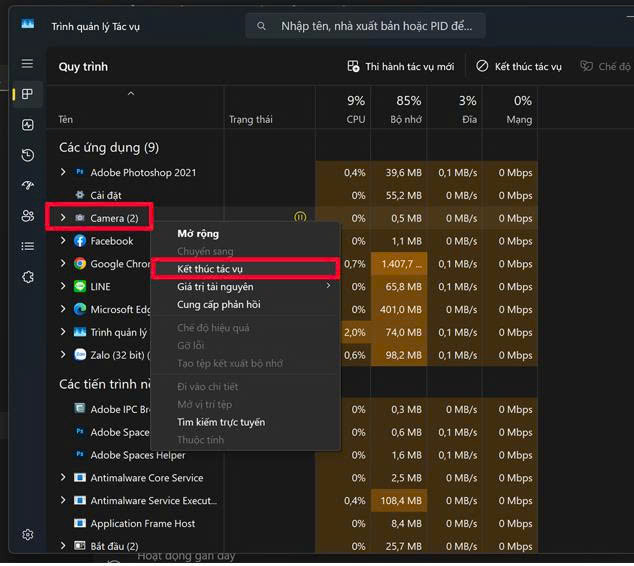Open the Details list sidebar icon
The image size is (634, 566).
point(27,246)
